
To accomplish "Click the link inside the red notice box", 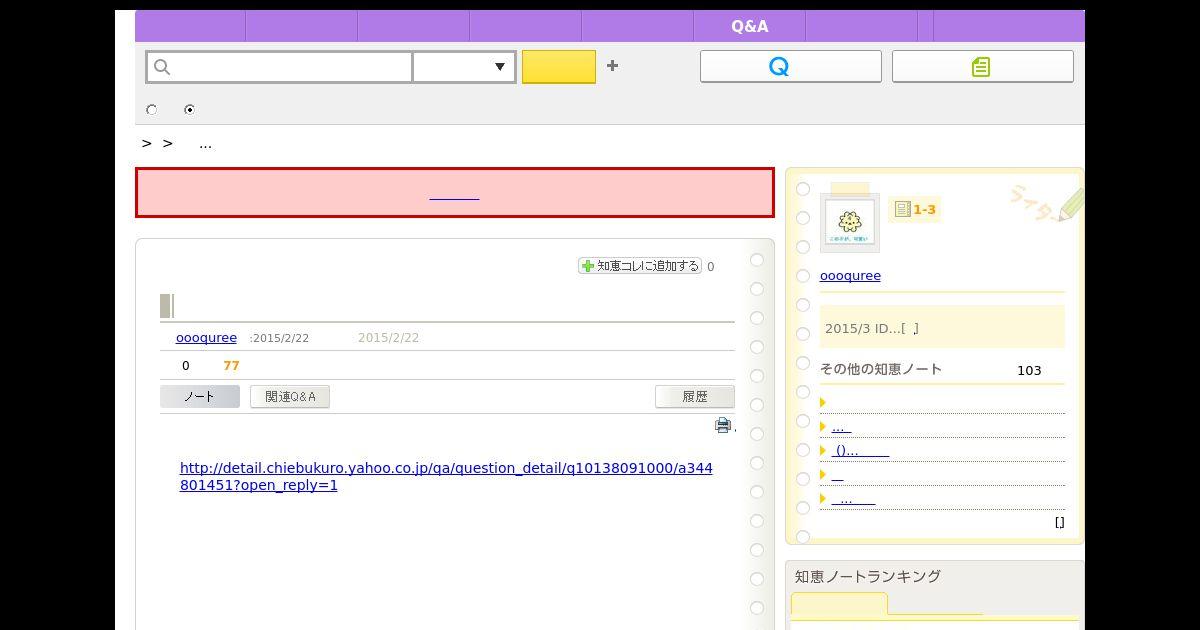I will coord(454,195).
